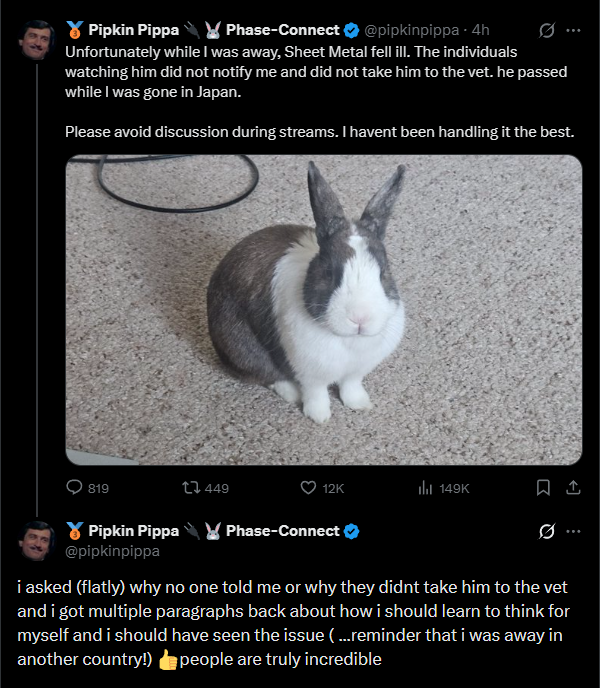Click the repost icon showing 449

[x=191, y=487]
